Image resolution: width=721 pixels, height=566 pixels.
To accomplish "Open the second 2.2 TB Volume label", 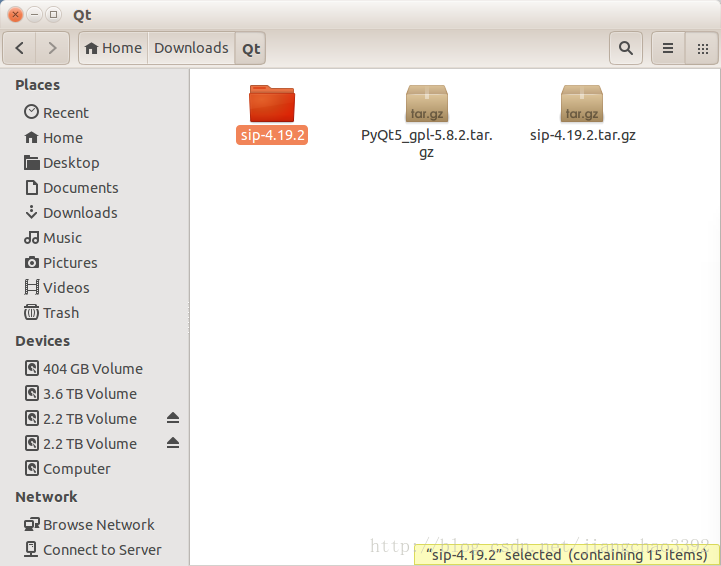I will [90, 444].
